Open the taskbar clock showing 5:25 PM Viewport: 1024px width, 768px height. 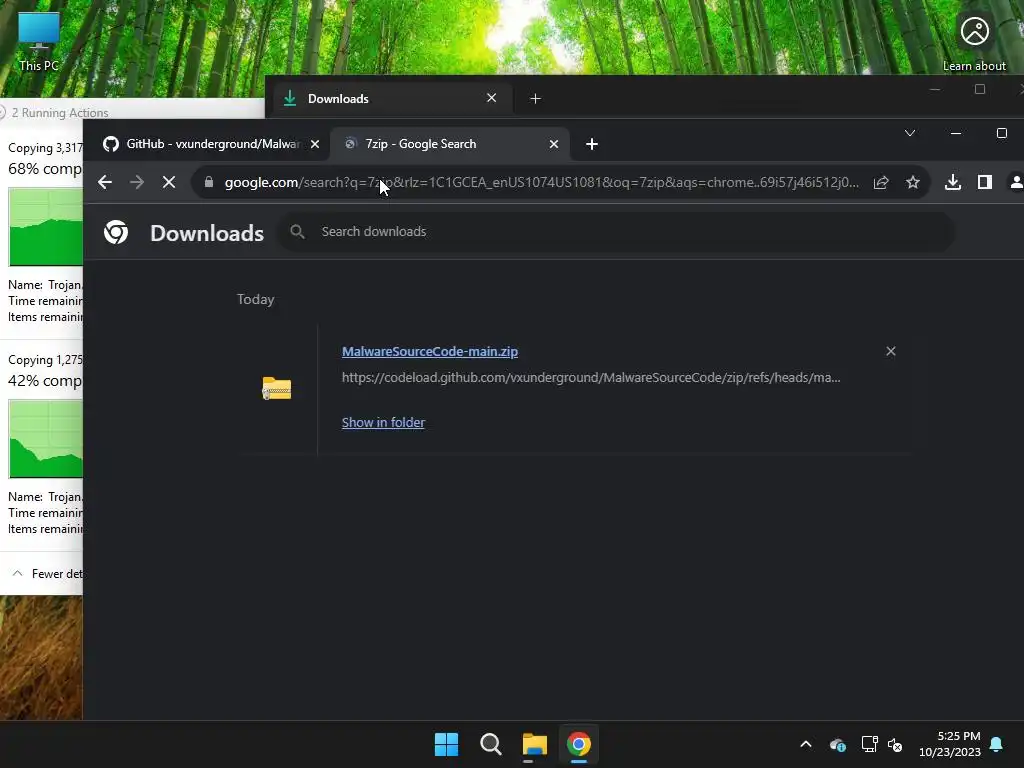(x=950, y=744)
